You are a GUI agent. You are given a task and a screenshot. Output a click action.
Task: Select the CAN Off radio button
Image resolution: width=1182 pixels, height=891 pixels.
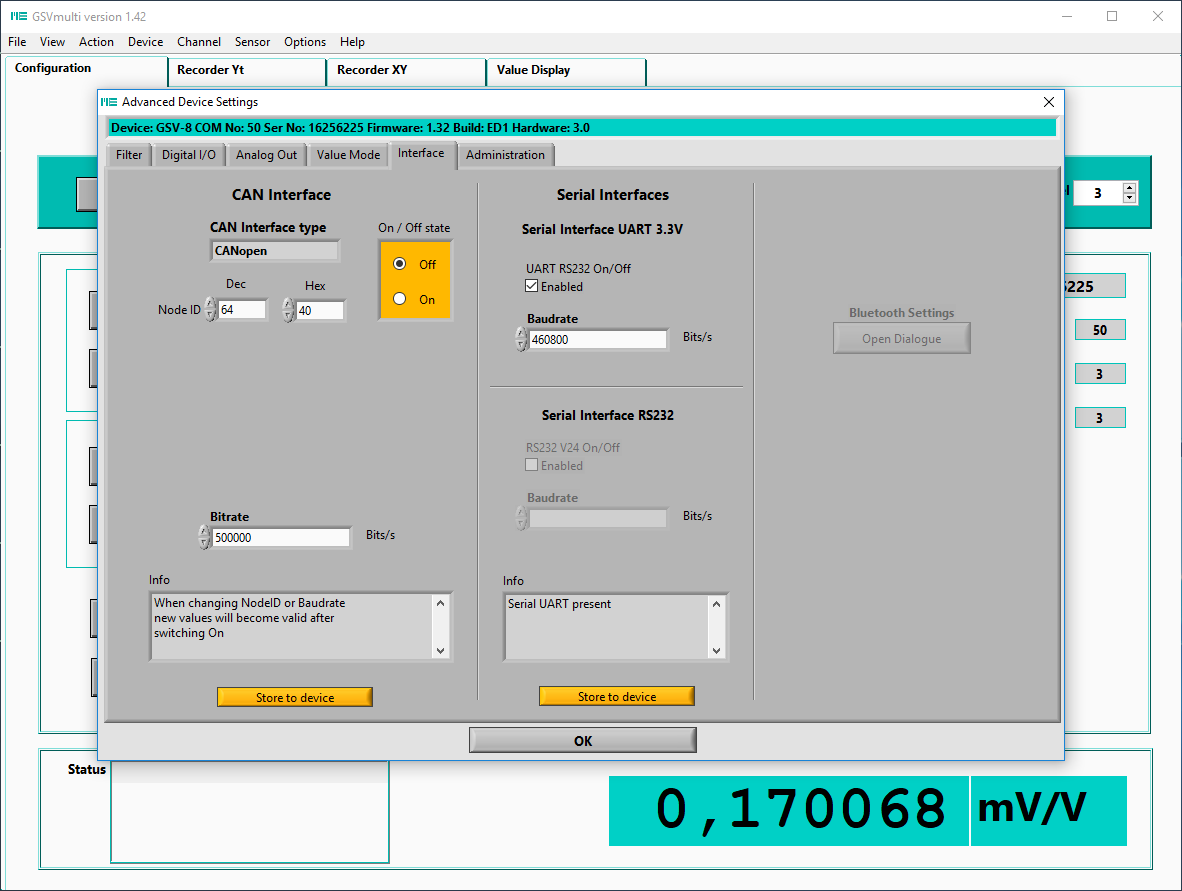[400, 264]
